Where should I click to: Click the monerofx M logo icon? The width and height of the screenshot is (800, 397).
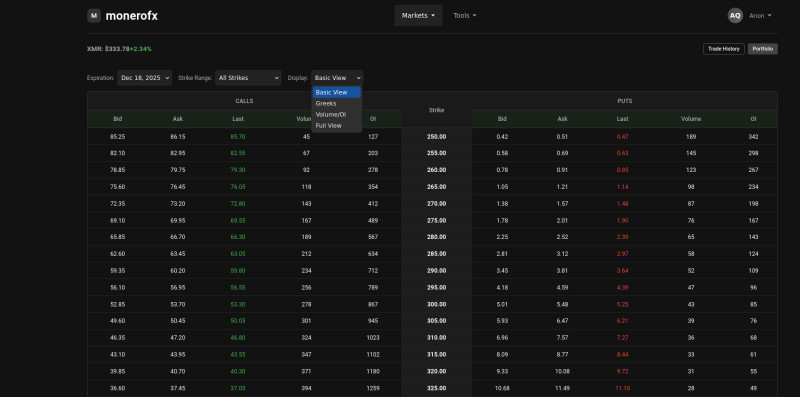[94, 16]
